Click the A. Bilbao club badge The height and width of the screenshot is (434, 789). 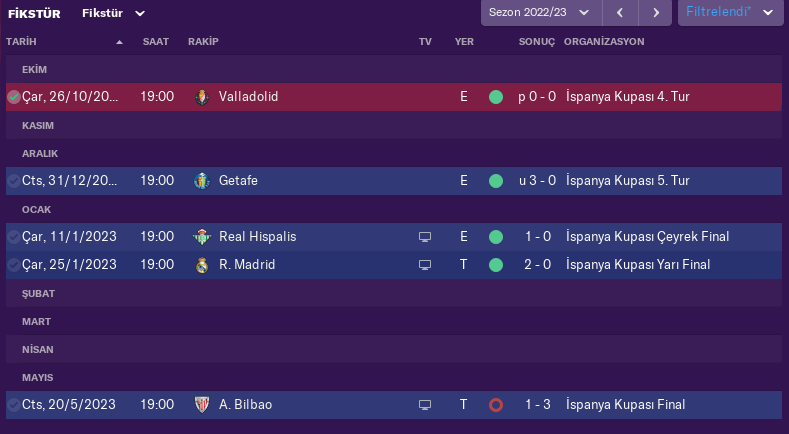(202, 405)
